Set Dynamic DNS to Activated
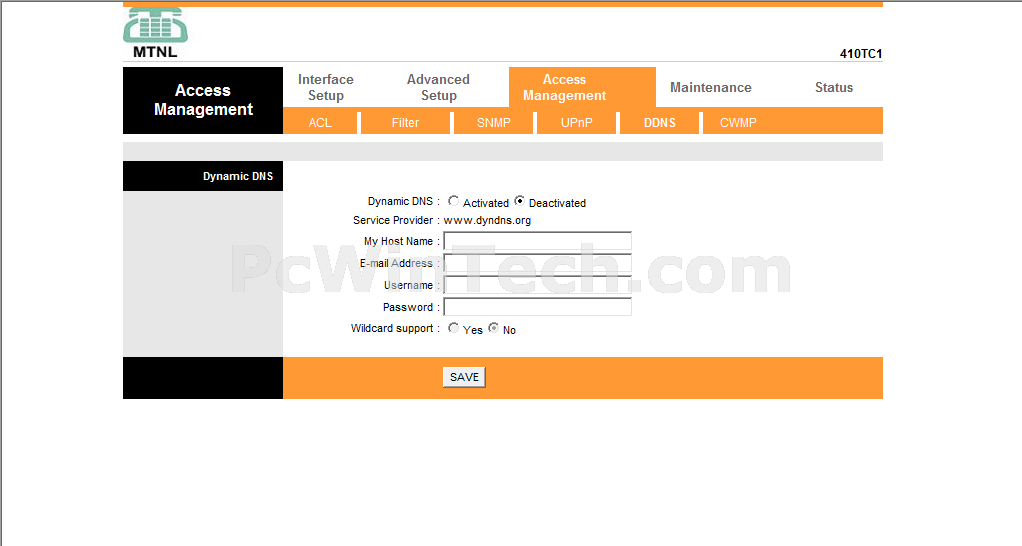The height and width of the screenshot is (546, 1022). coord(453,201)
